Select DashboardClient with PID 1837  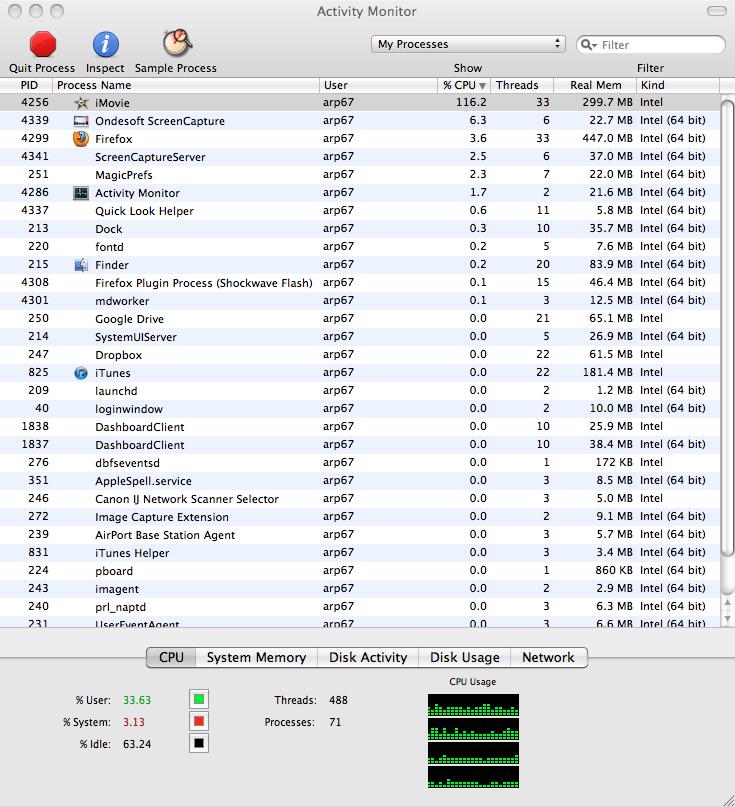[x=360, y=445]
